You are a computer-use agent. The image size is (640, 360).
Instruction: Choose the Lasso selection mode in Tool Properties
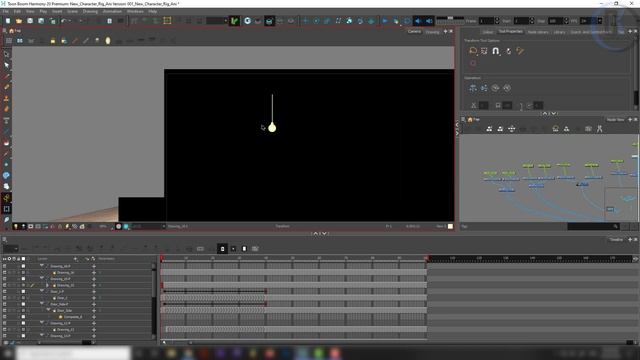(473, 51)
